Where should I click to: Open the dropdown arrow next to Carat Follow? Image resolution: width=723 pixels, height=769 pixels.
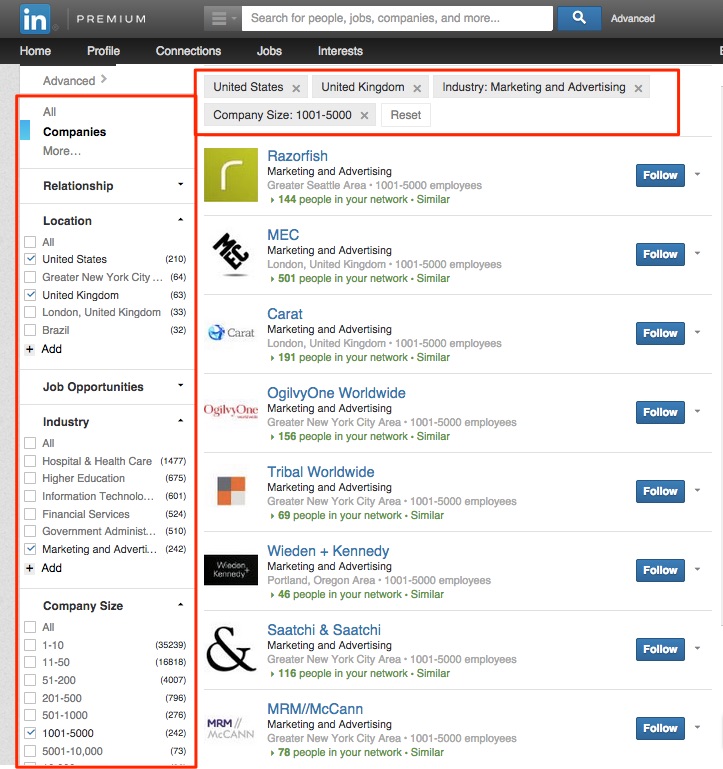697,332
